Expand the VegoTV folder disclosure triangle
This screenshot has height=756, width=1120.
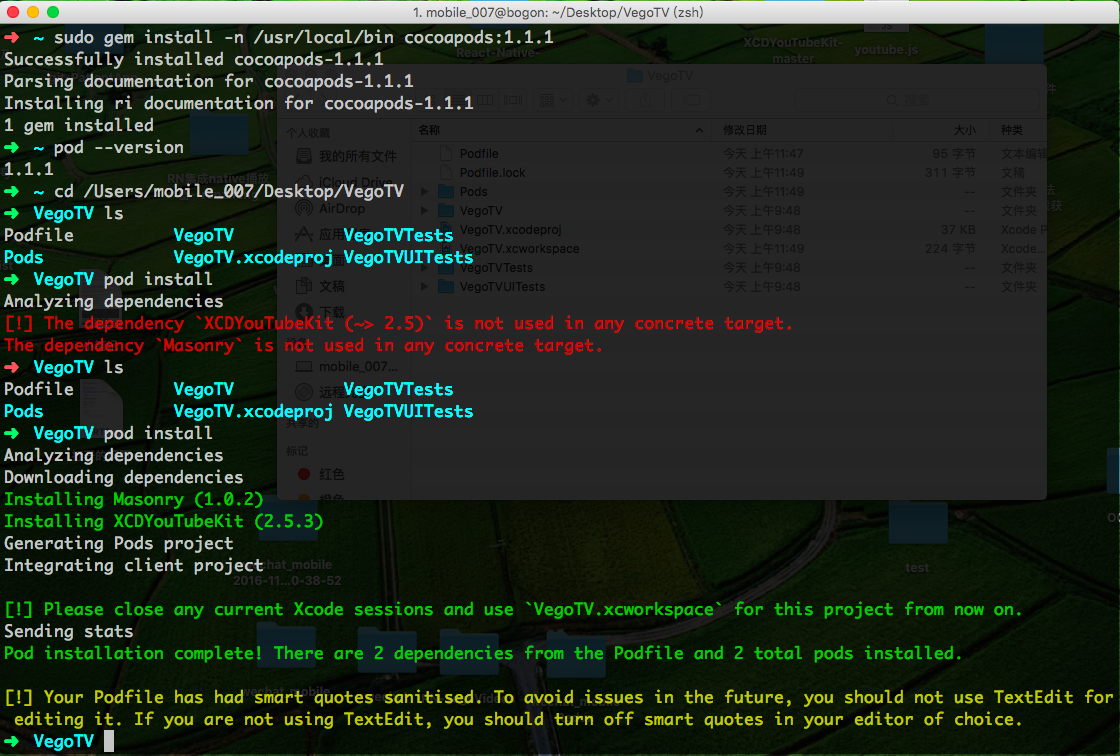click(x=424, y=211)
